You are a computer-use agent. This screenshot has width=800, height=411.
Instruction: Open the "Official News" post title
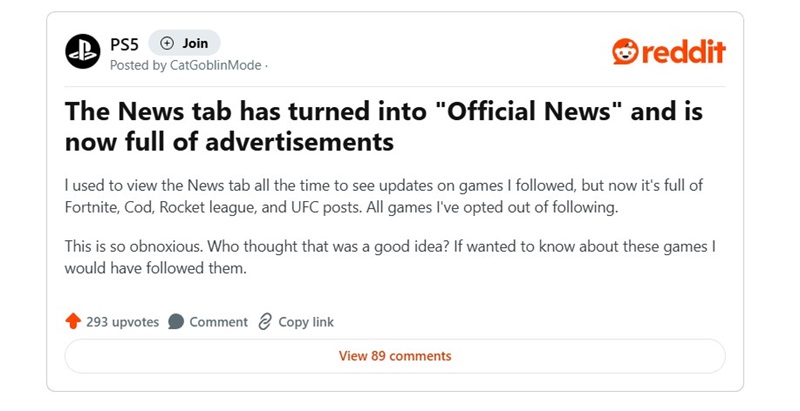[383, 126]
